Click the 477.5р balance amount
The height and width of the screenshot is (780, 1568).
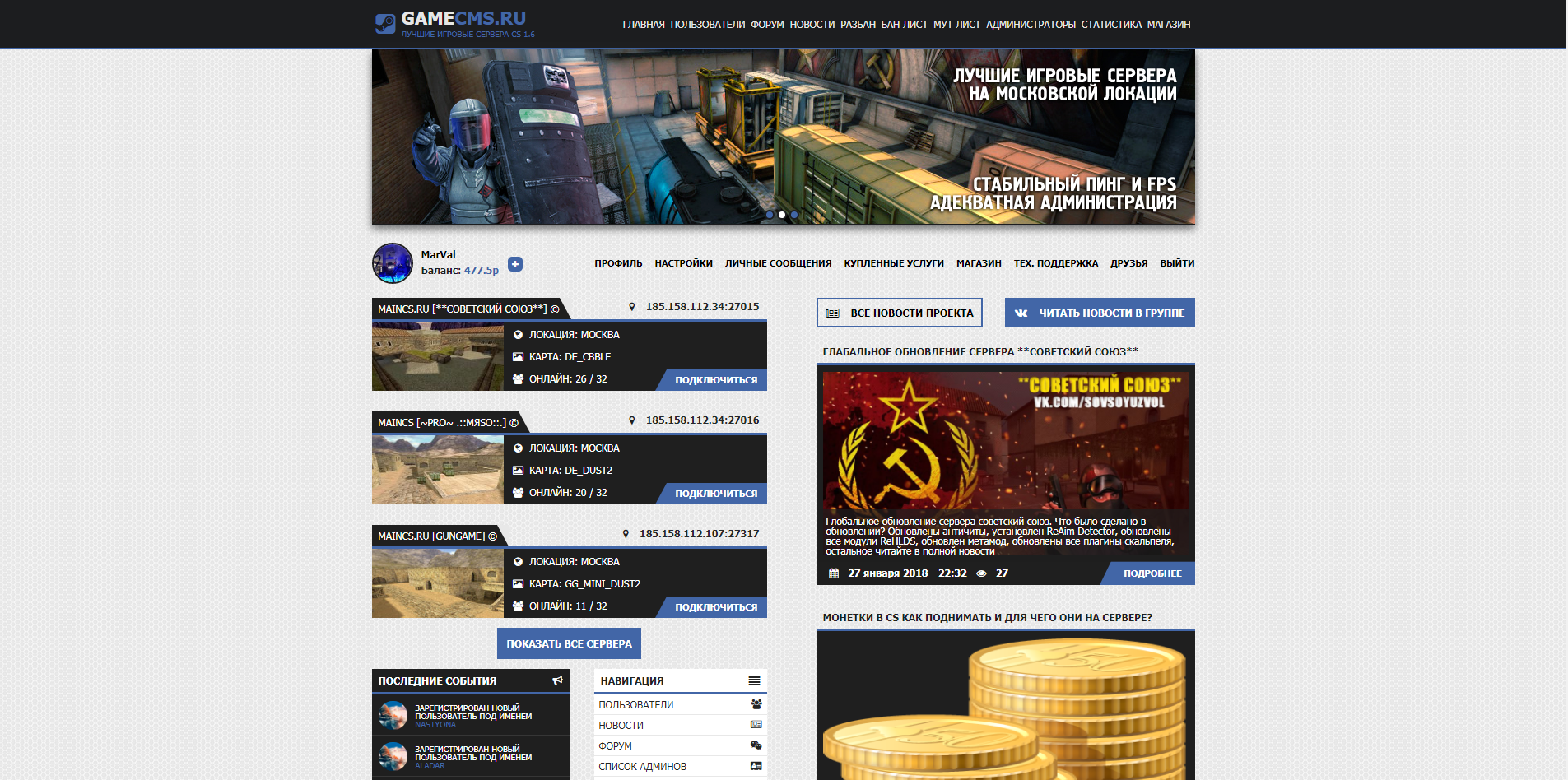482,270
